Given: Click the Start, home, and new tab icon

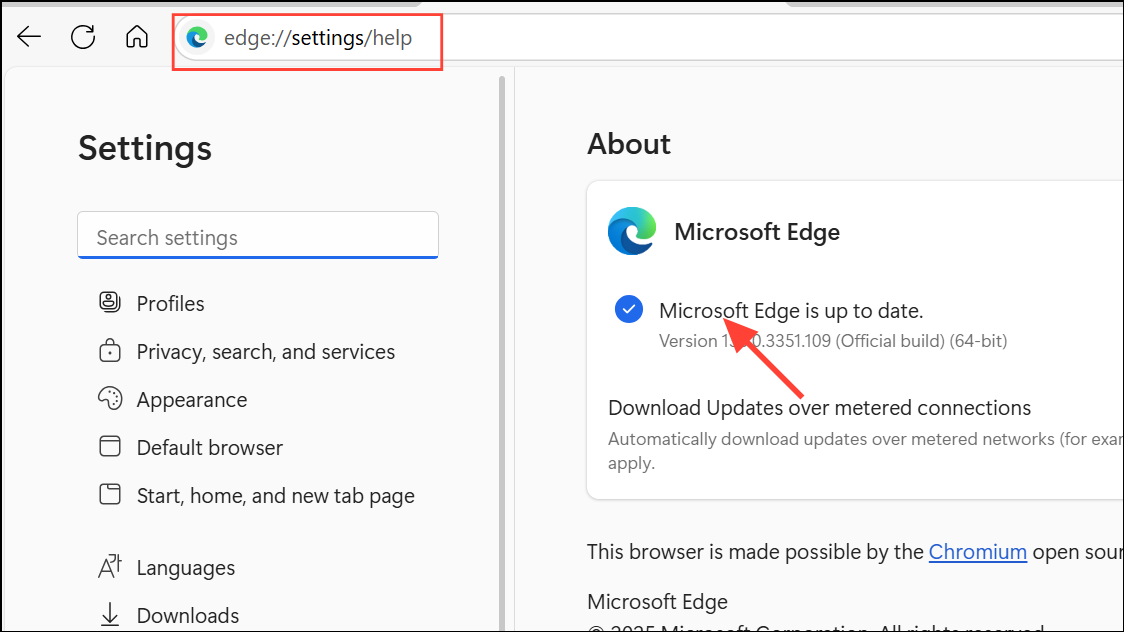Looking at the screenshot, I should (110, 495).
